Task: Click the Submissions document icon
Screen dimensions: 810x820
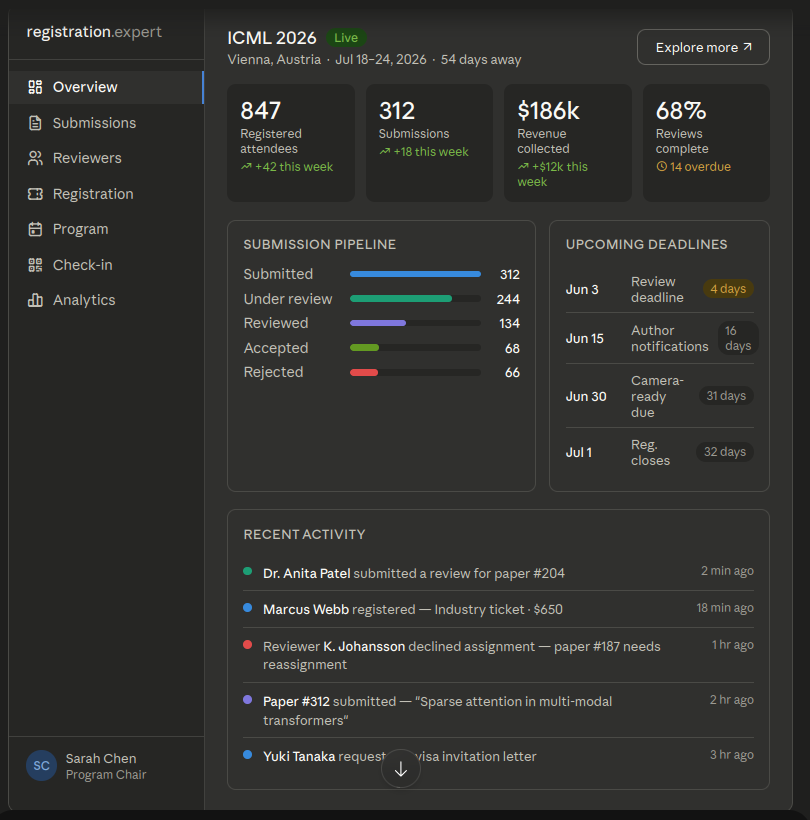Action: click(x=35, y=123)
